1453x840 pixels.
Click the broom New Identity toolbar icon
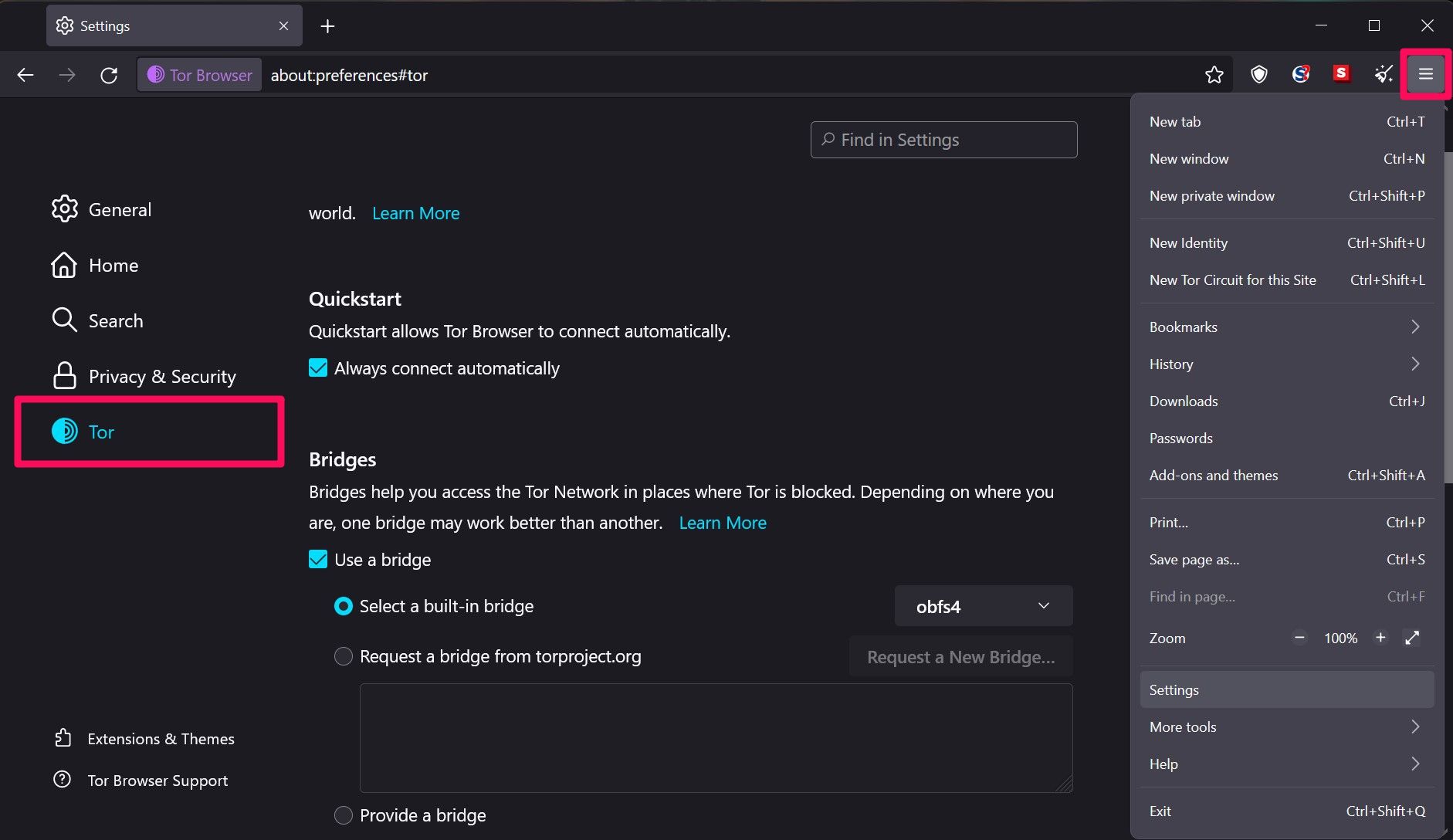click(x=1384, y=74)
